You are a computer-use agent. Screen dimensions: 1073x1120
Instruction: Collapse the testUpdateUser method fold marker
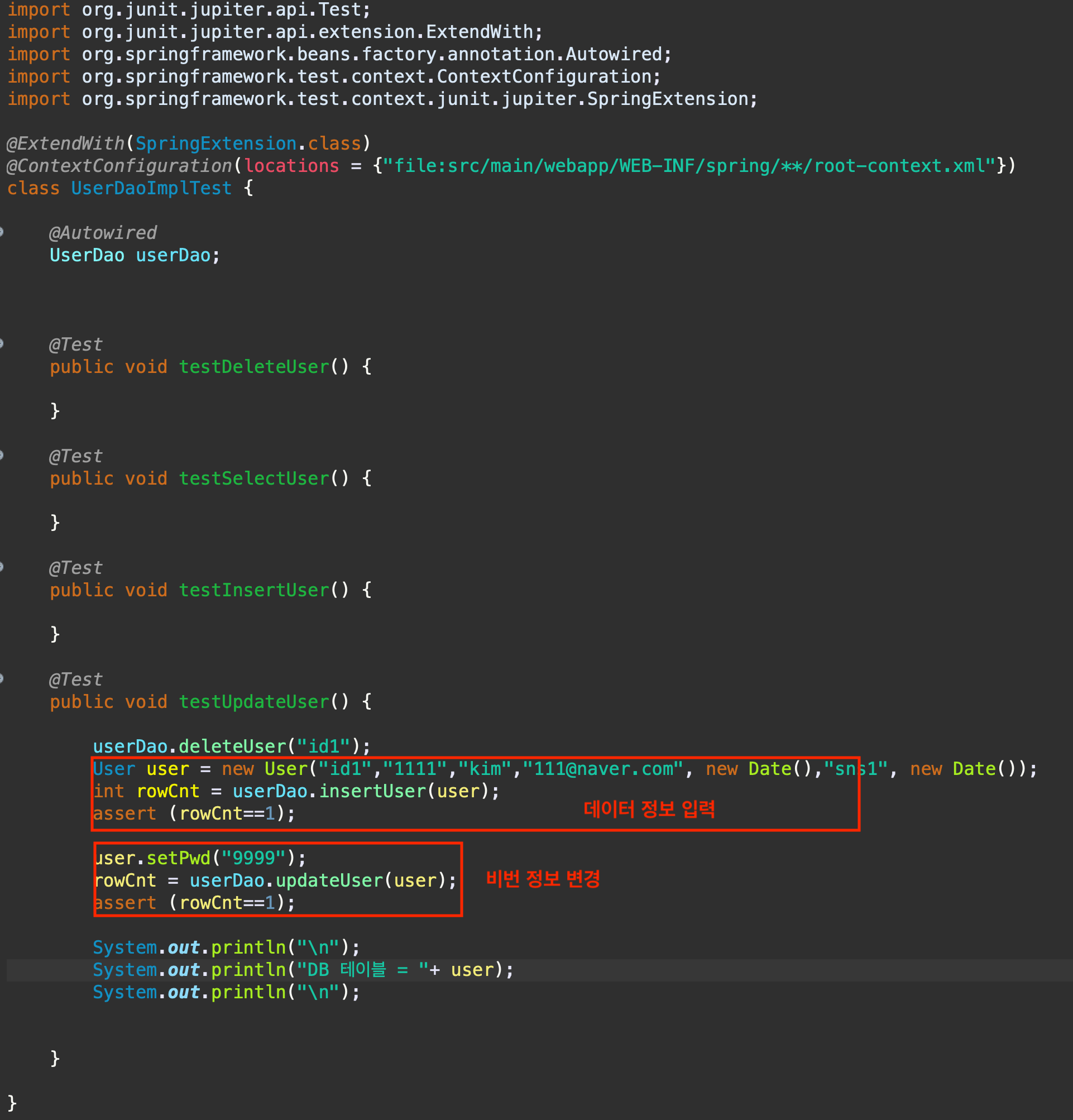click(x=2, y=679)
